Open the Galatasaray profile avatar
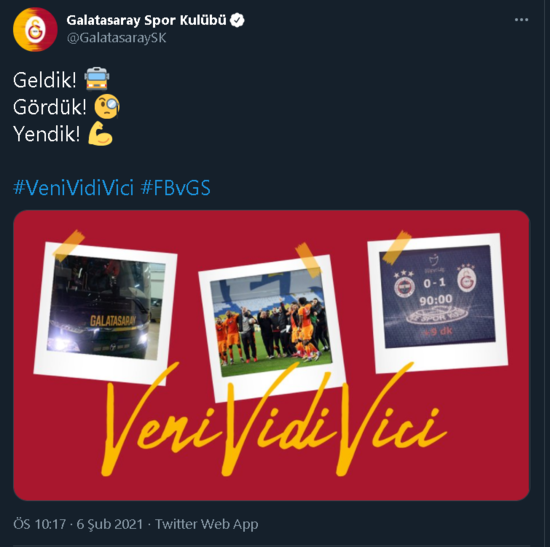Viewport: 550px width, 547px height. point(35,29)
